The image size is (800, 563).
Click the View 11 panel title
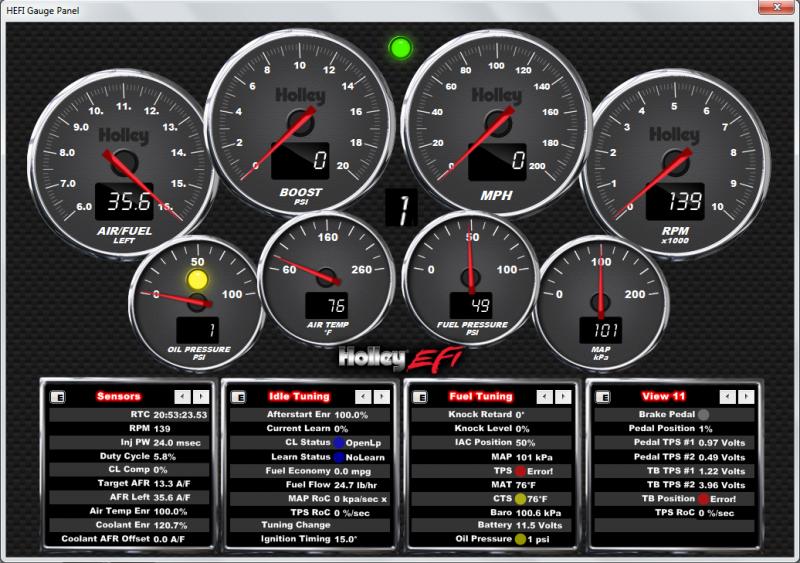(x=663, y=396)
